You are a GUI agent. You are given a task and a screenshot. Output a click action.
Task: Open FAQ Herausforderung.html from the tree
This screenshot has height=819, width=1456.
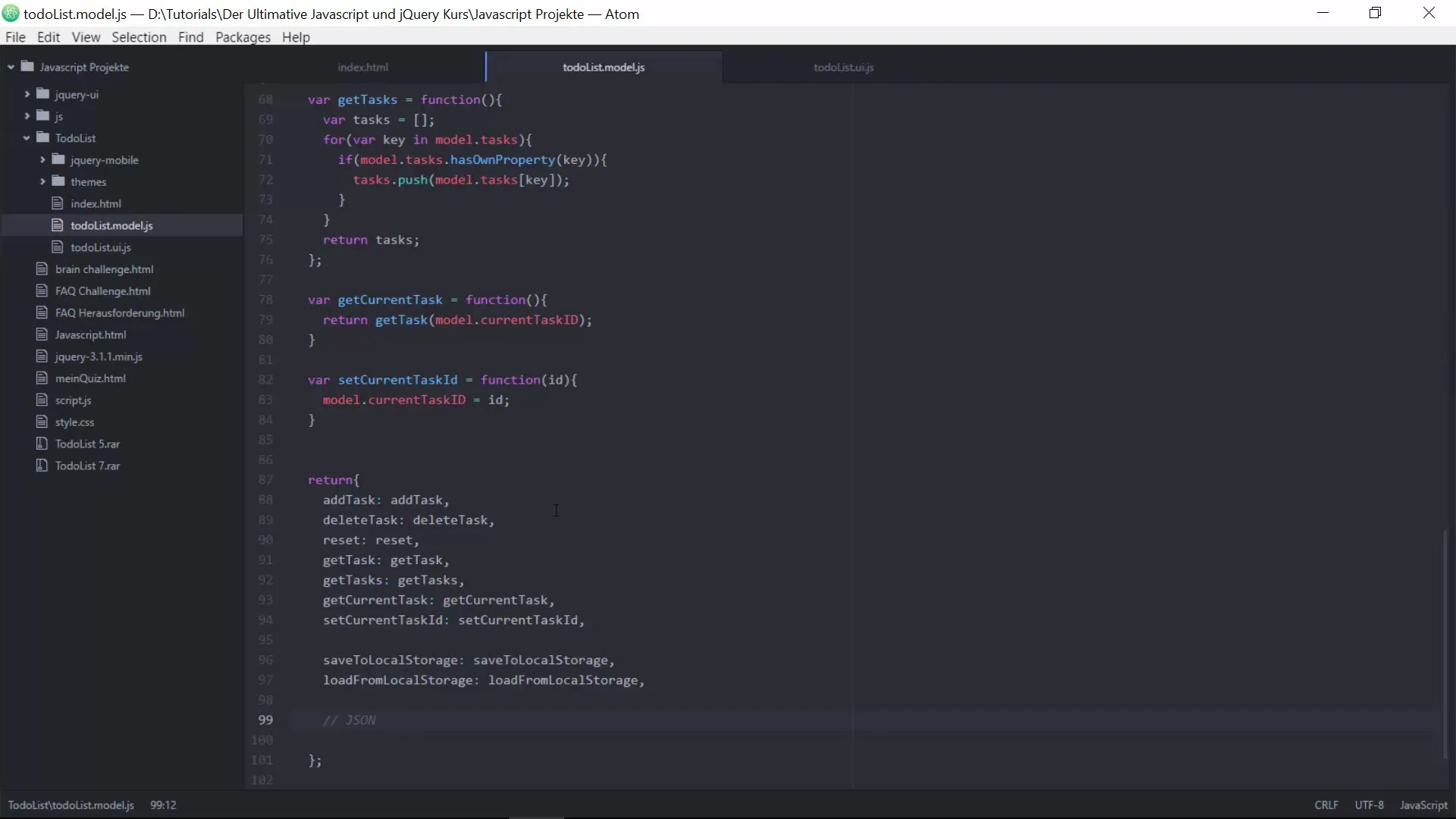coord(120,313)
